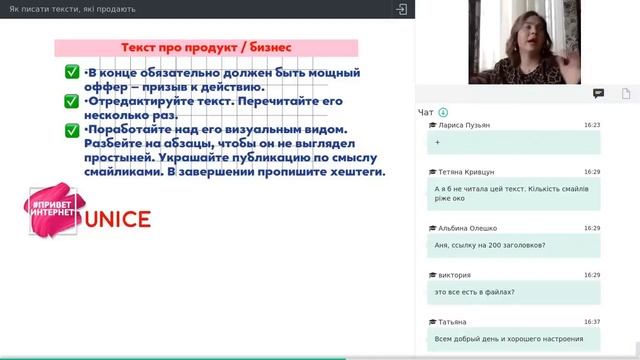The height and width of the screenshot is (360, 640).
Task: Click the webinar title 'Як писати тексти, які продають'
Action: tap(72, 9)
